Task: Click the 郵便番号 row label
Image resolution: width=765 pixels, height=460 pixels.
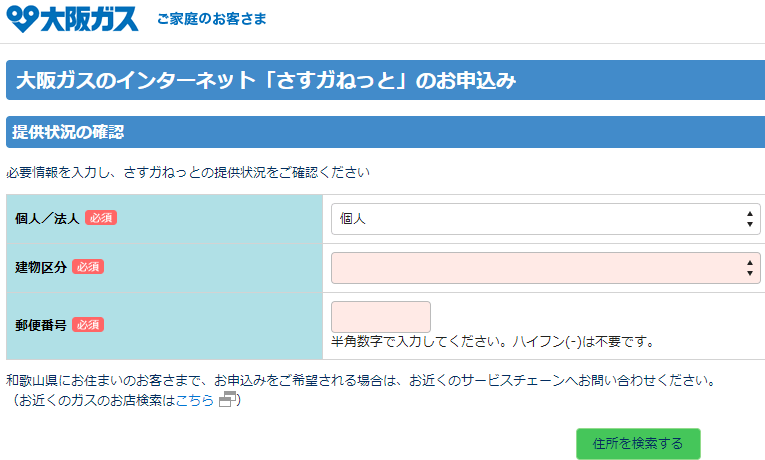Action: click(41, 325)
